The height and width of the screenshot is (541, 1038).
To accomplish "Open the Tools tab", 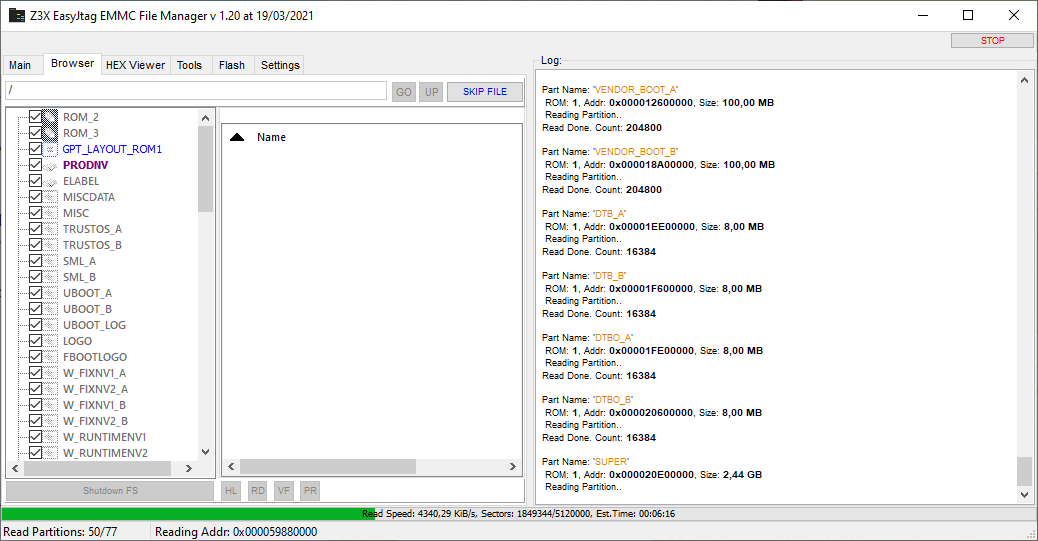I will click(189, 65).
